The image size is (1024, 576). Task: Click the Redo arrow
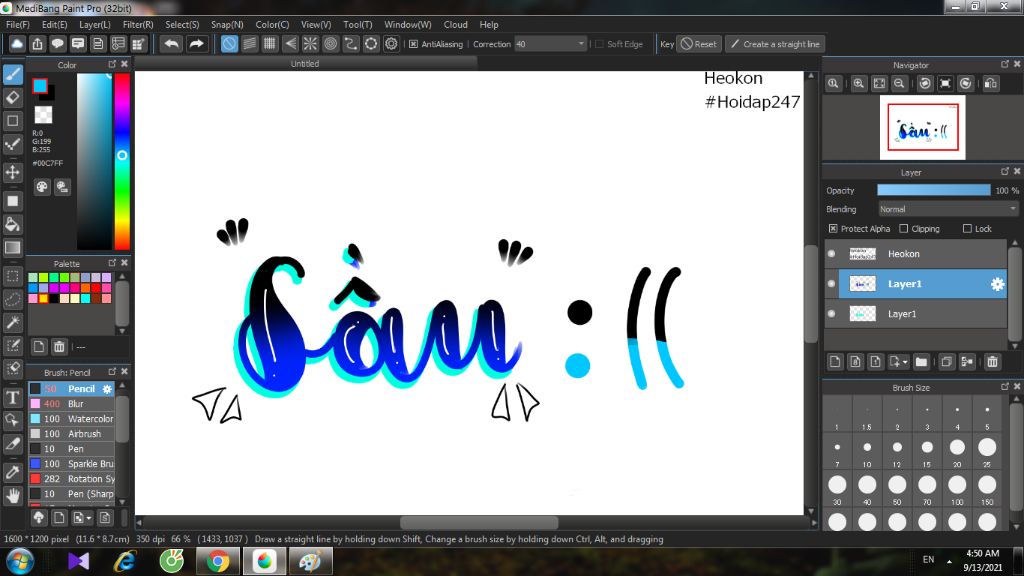tap(196, 44)
